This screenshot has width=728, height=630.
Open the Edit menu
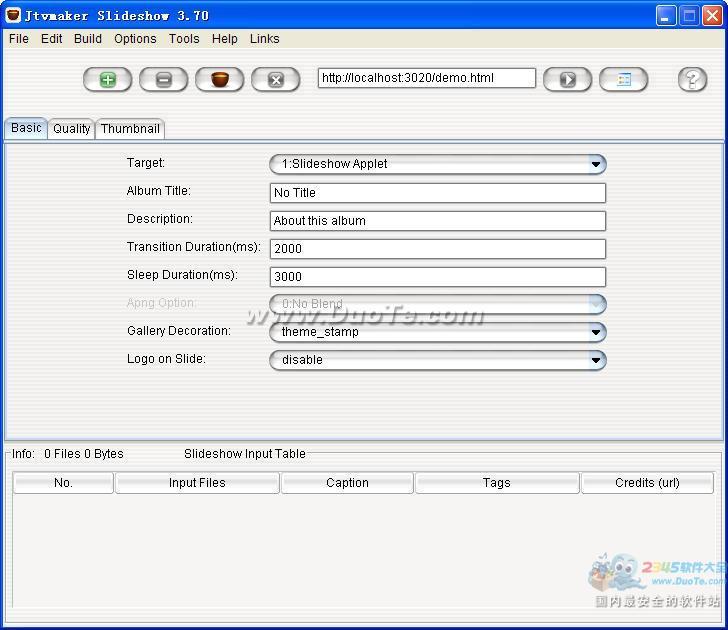pyautogui.click(x=52, y=39)
